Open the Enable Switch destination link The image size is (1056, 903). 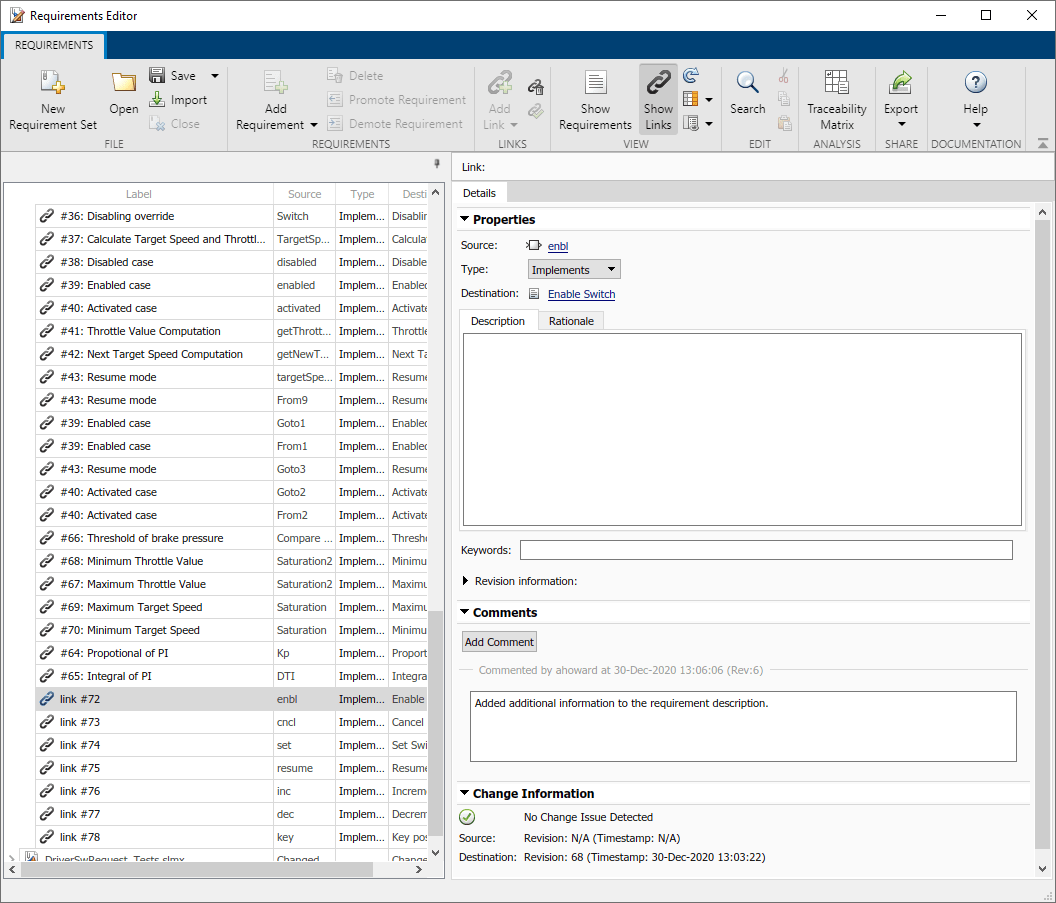click(x=581, y=294)
